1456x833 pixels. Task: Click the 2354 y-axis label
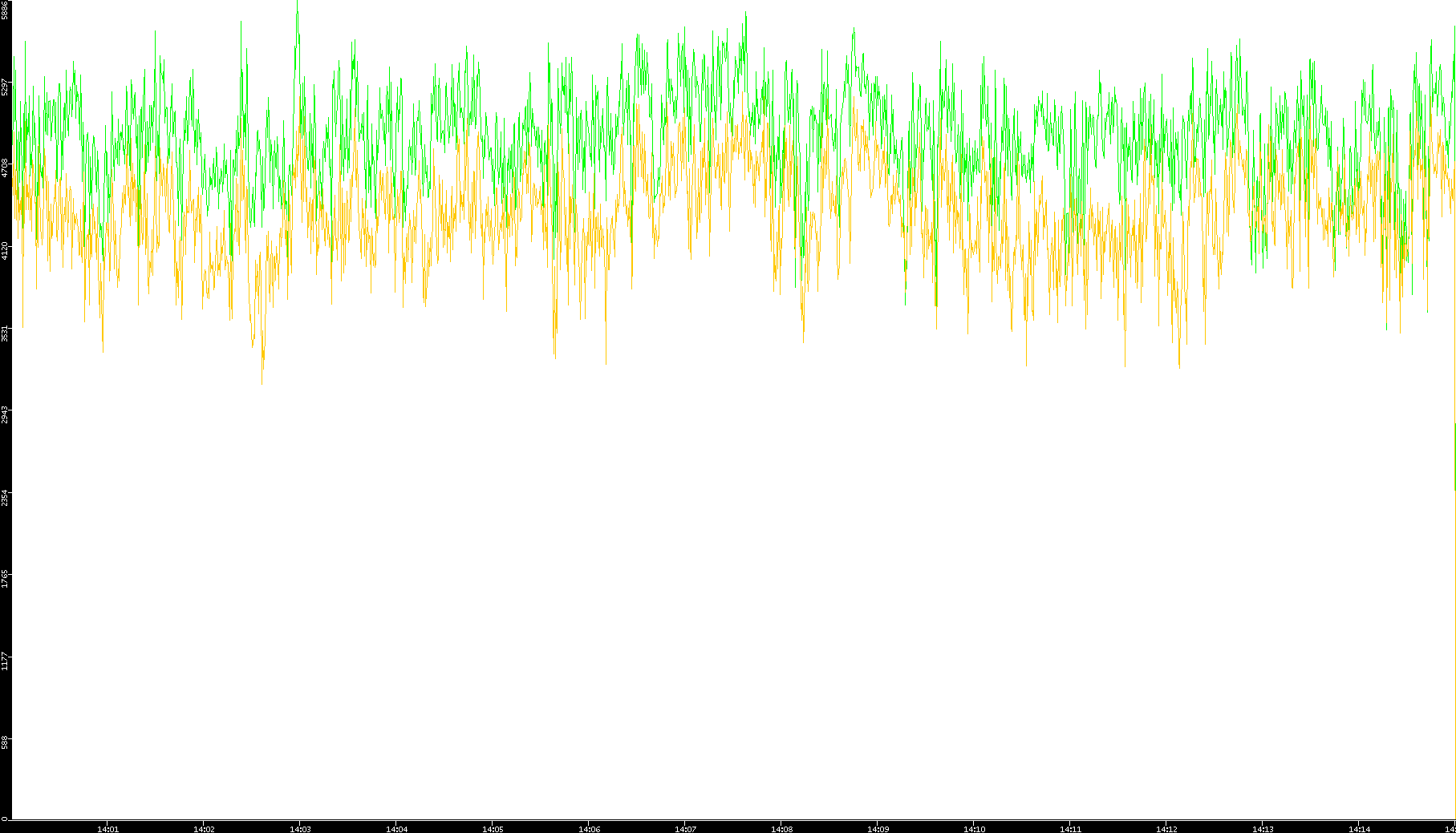5,497
